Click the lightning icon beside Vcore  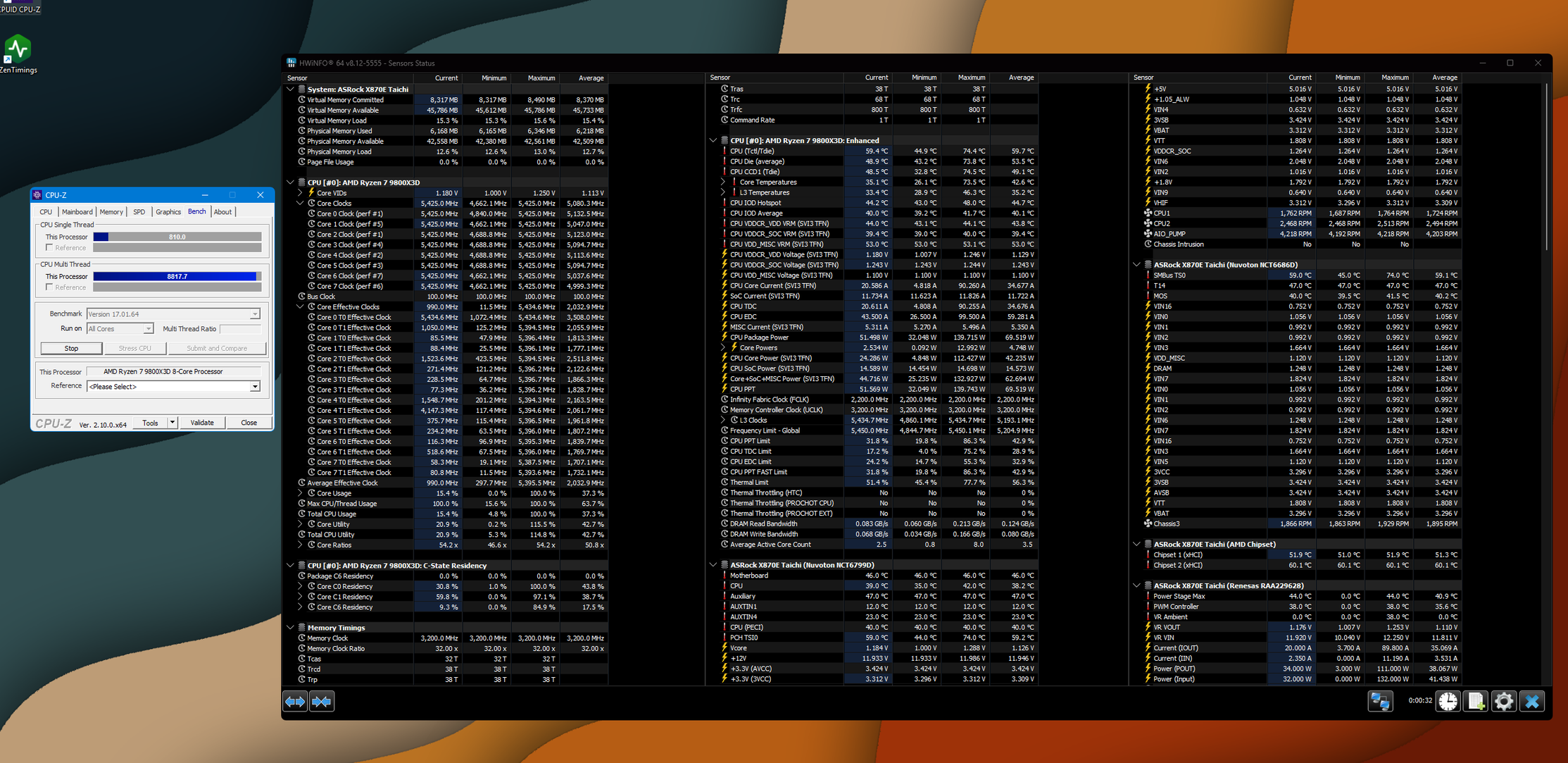(725, 648)
